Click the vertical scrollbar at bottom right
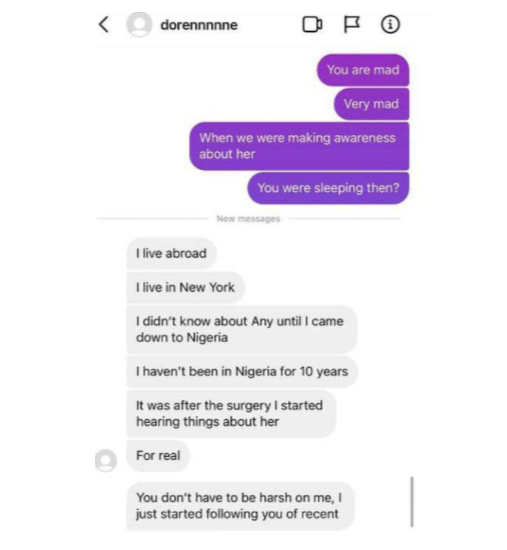Image resolution: width=507 pixels, height=550 pixels. (412, 502)
